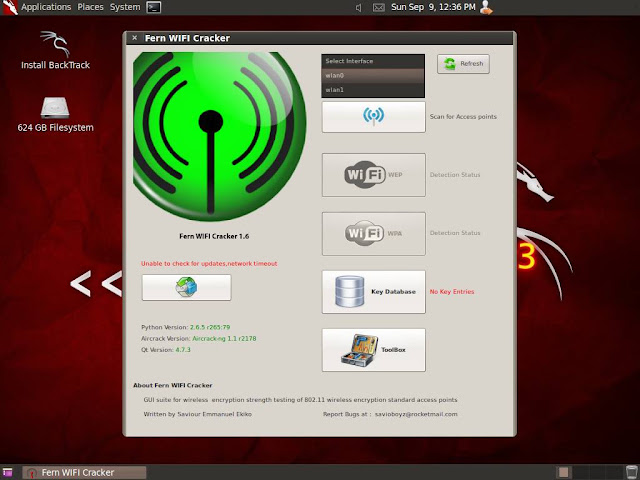
Task: Click the volume speaker icon
Action: pos(358,7)
